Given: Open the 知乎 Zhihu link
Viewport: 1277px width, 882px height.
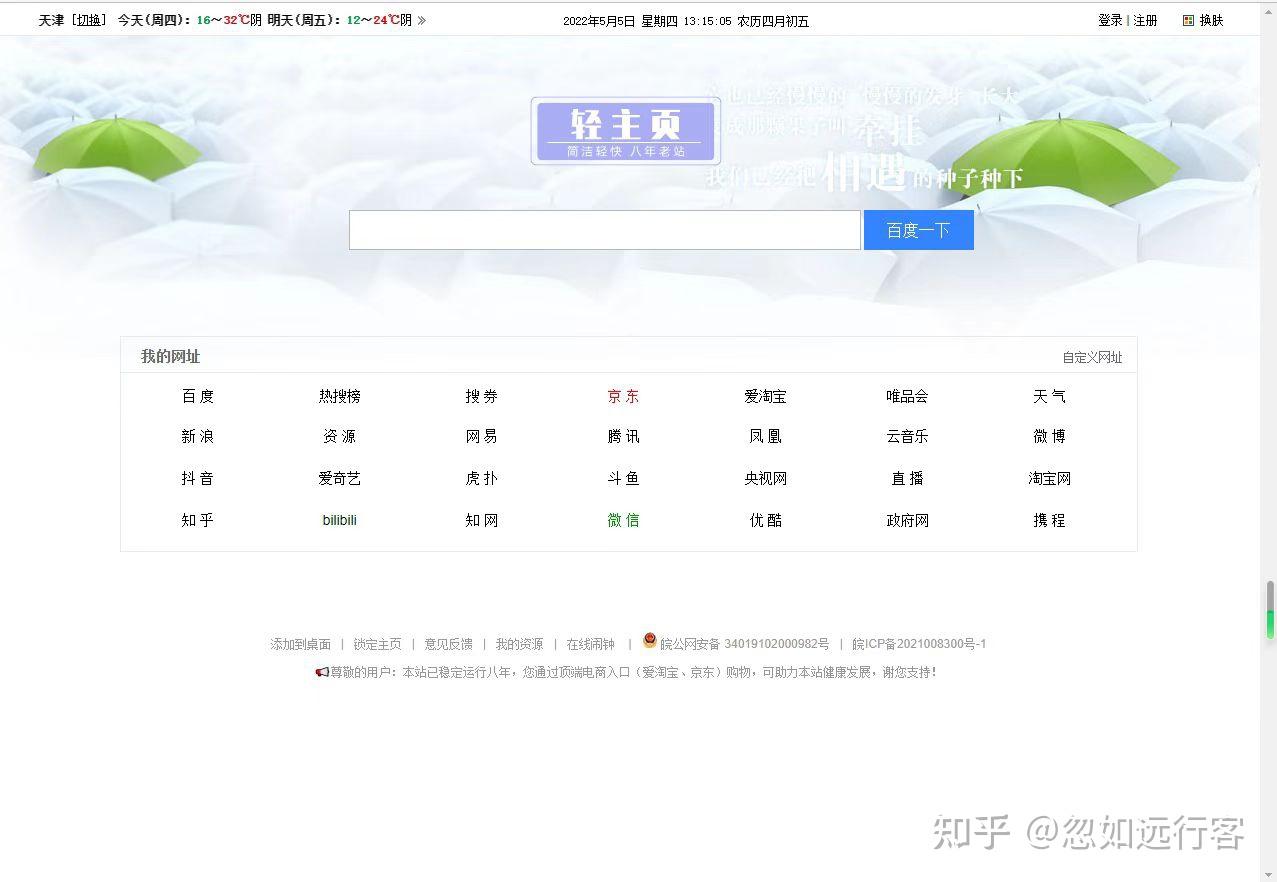Looking at the screenshot, I should [197, 520].
